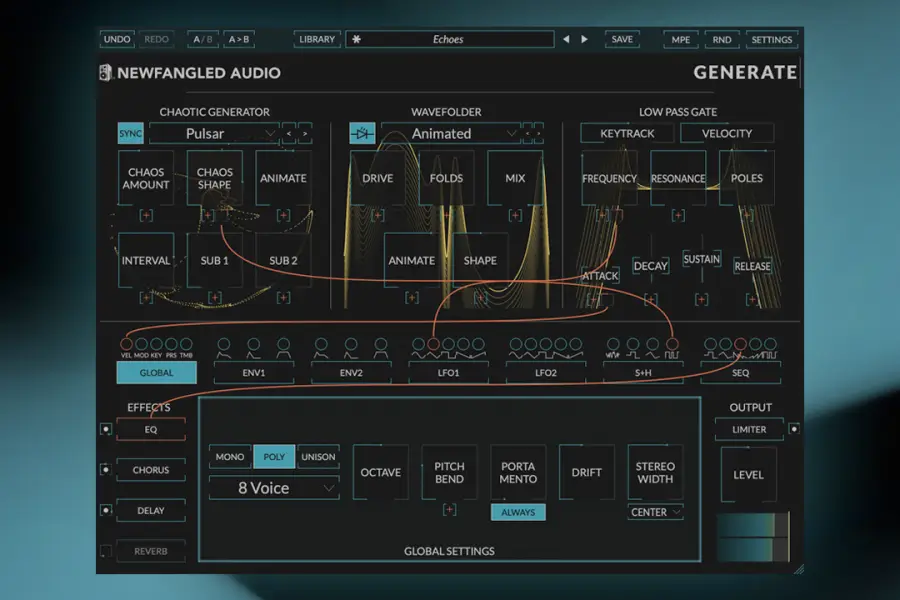Enable KEYTRACK on the Low Pass Gate

(627, 133)
